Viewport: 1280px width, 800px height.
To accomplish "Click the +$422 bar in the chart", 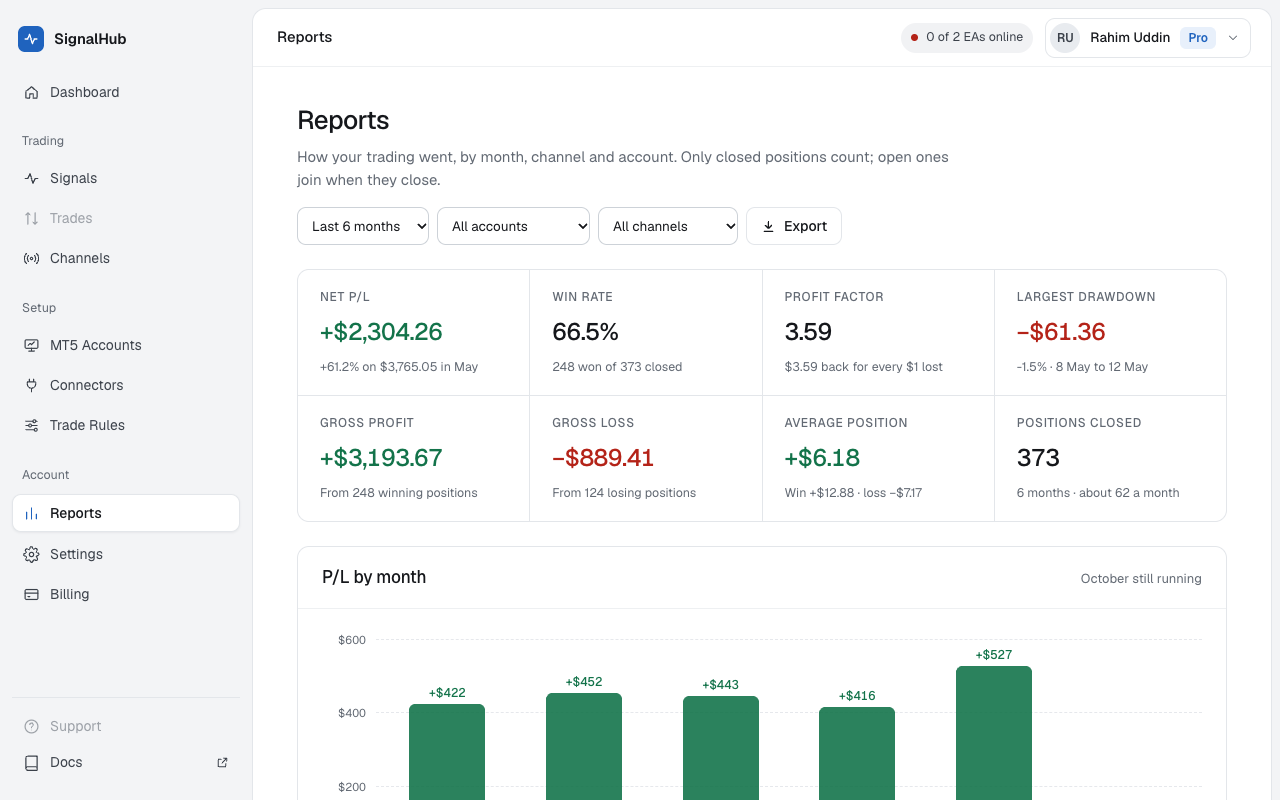I will coord(447,752).
